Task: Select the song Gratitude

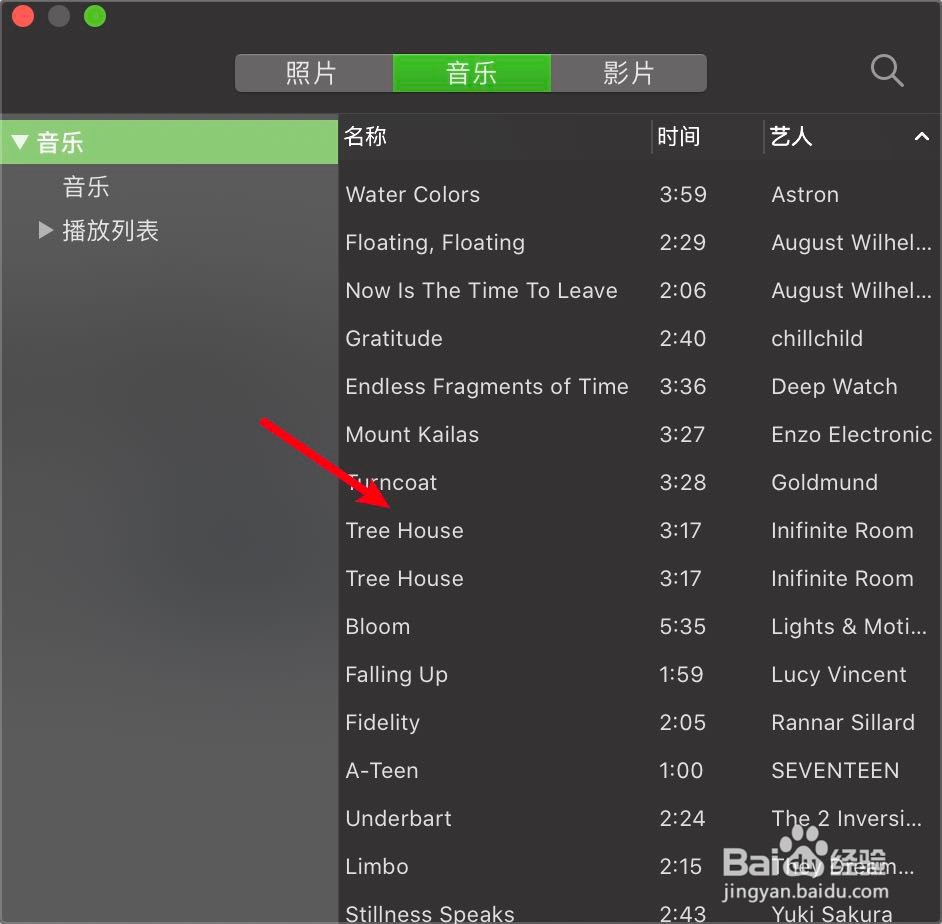Action: point(394,339)
